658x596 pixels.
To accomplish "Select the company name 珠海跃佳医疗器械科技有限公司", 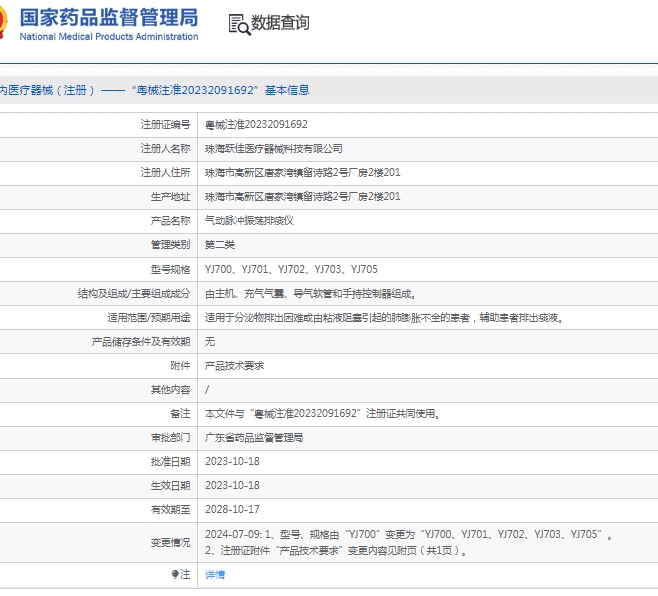I will pos(274,148).
